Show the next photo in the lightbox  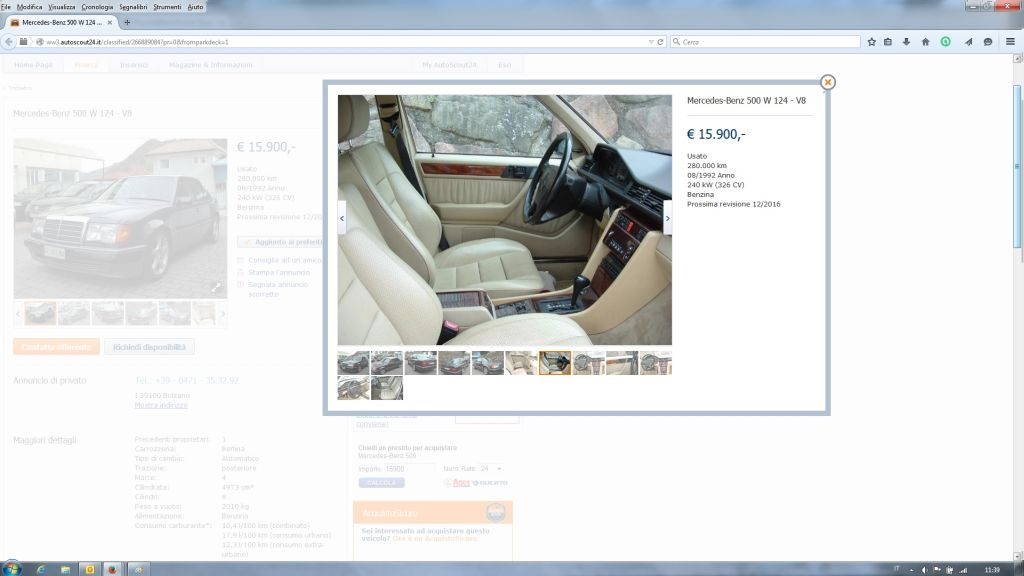(x=667, y=218)
